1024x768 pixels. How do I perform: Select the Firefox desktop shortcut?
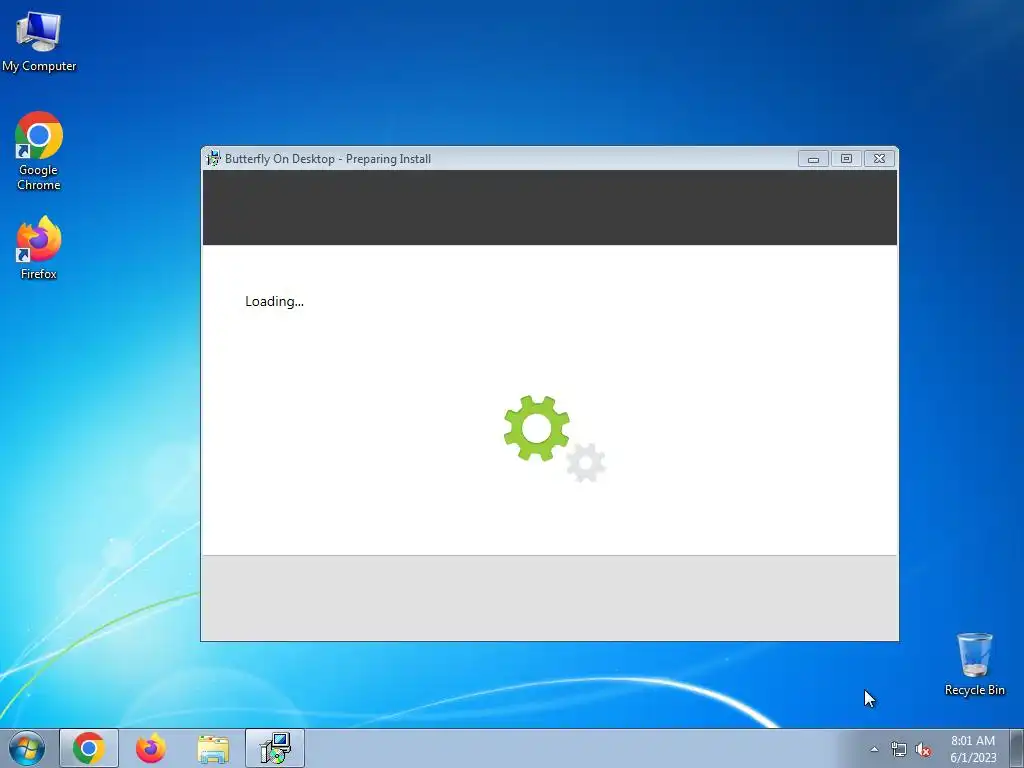coord(39,248)
